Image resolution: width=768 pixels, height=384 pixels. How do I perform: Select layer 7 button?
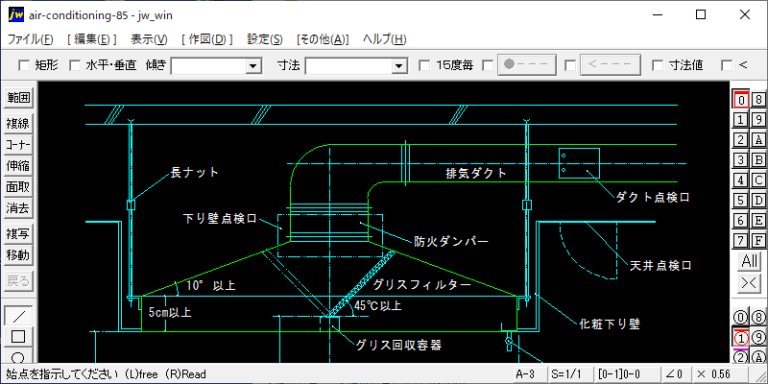tap(741, 240)
